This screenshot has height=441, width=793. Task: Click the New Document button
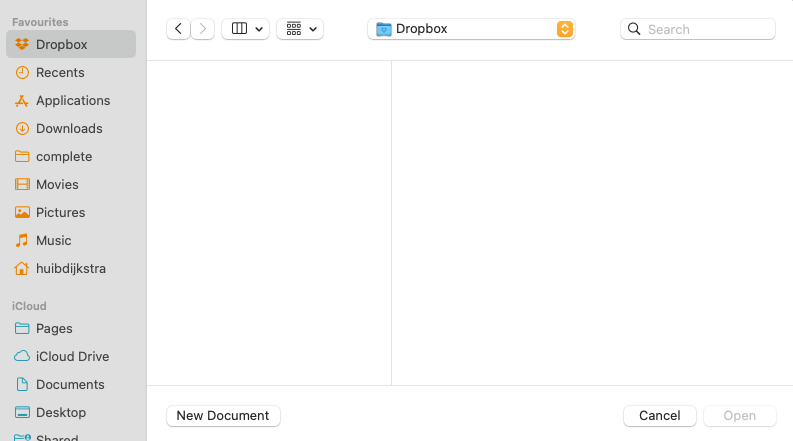pos(223,415)
